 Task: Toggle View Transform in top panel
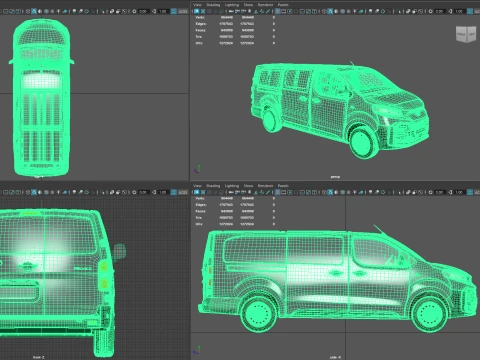click(173, 11)
